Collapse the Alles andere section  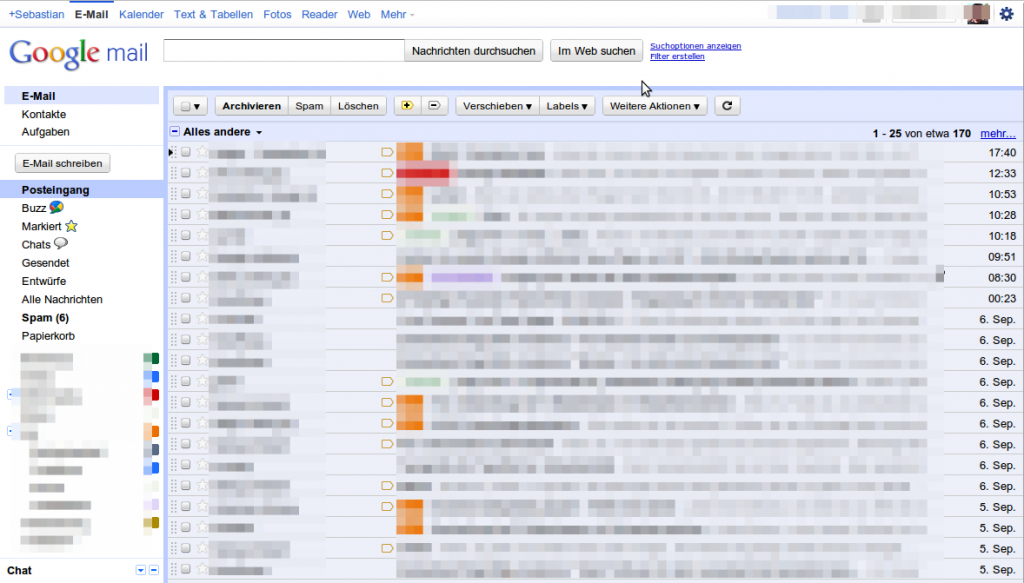[177, 131]
